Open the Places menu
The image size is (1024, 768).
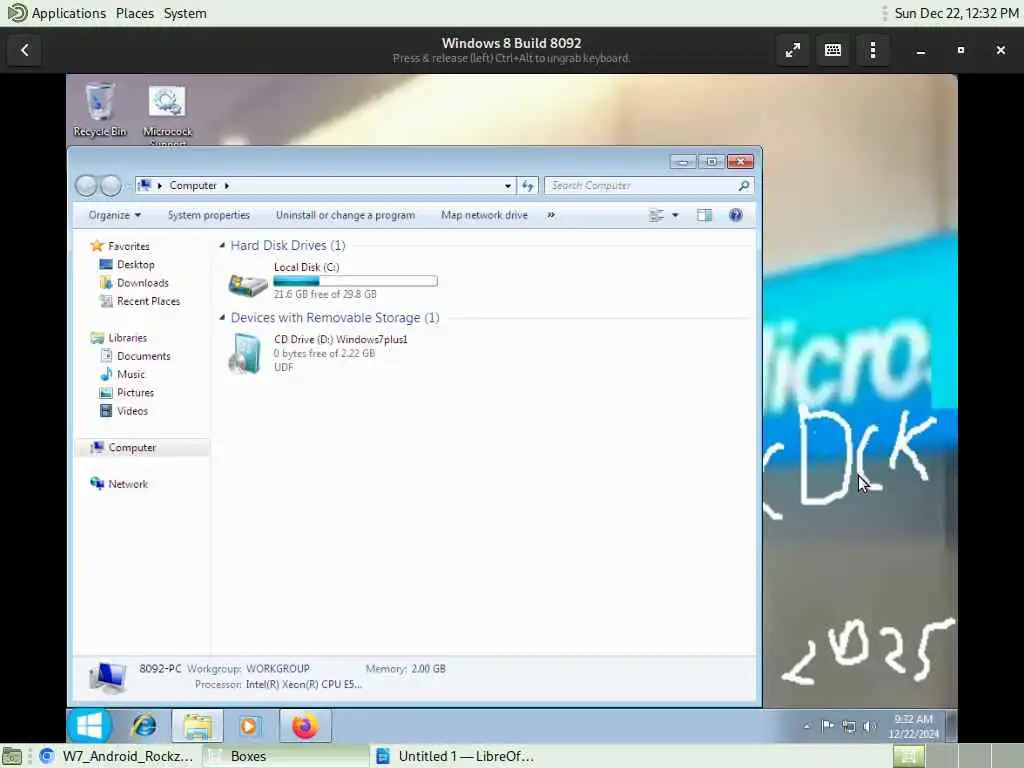pyautogui.click(x=135, y=13)
